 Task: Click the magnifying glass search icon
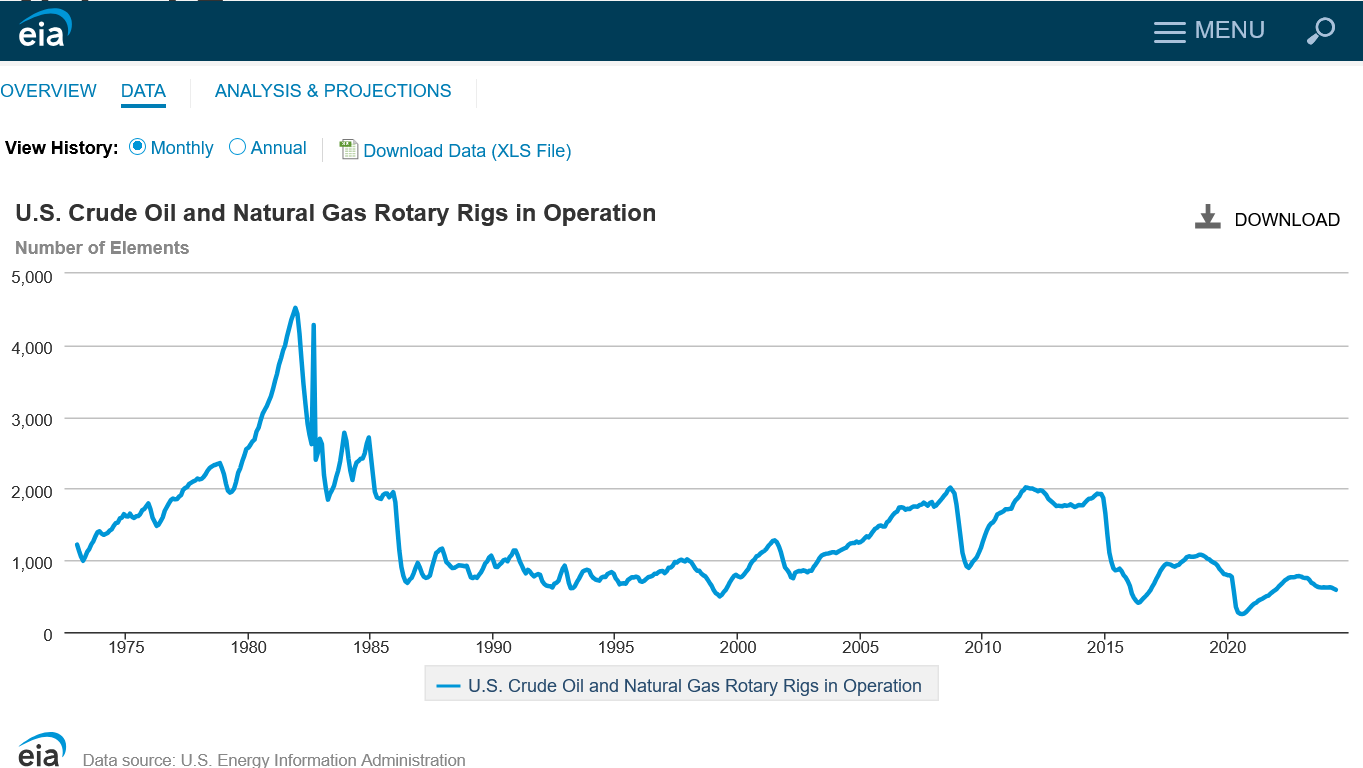(1320, 31)
